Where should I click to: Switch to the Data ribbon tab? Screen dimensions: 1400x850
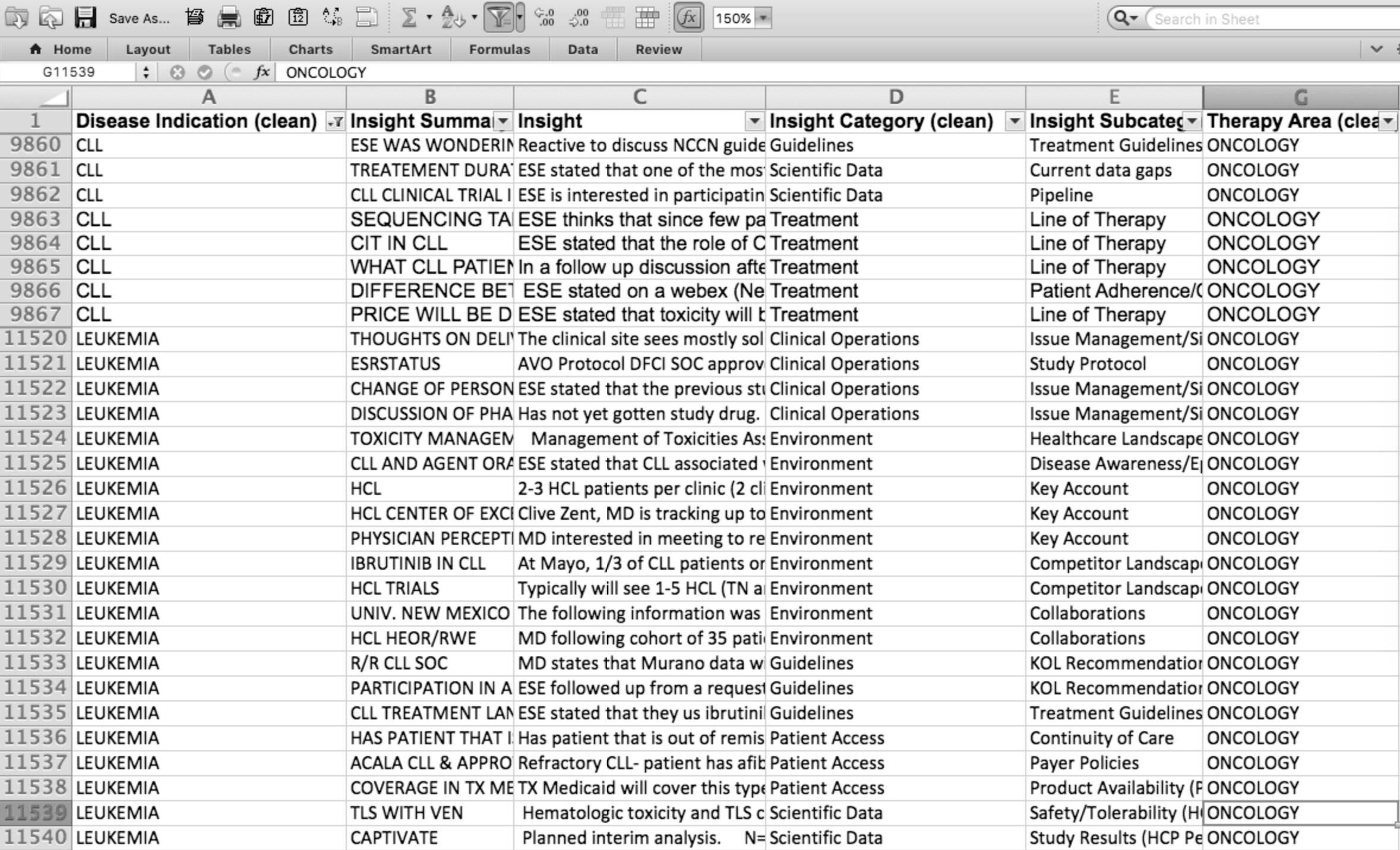coord(583,49)
